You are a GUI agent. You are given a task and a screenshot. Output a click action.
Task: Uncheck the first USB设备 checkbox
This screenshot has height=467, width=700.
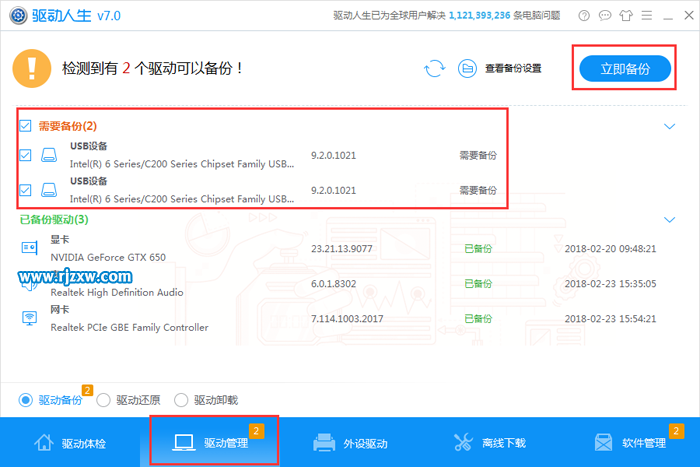tap(25, 155)
